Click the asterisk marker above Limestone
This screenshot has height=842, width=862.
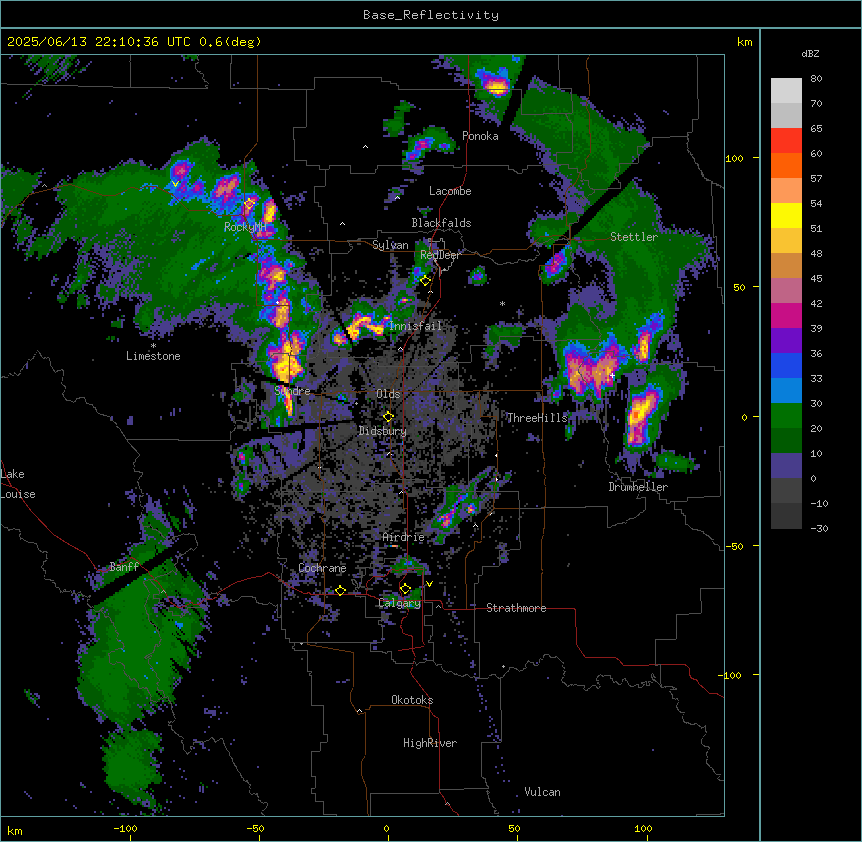153,346
